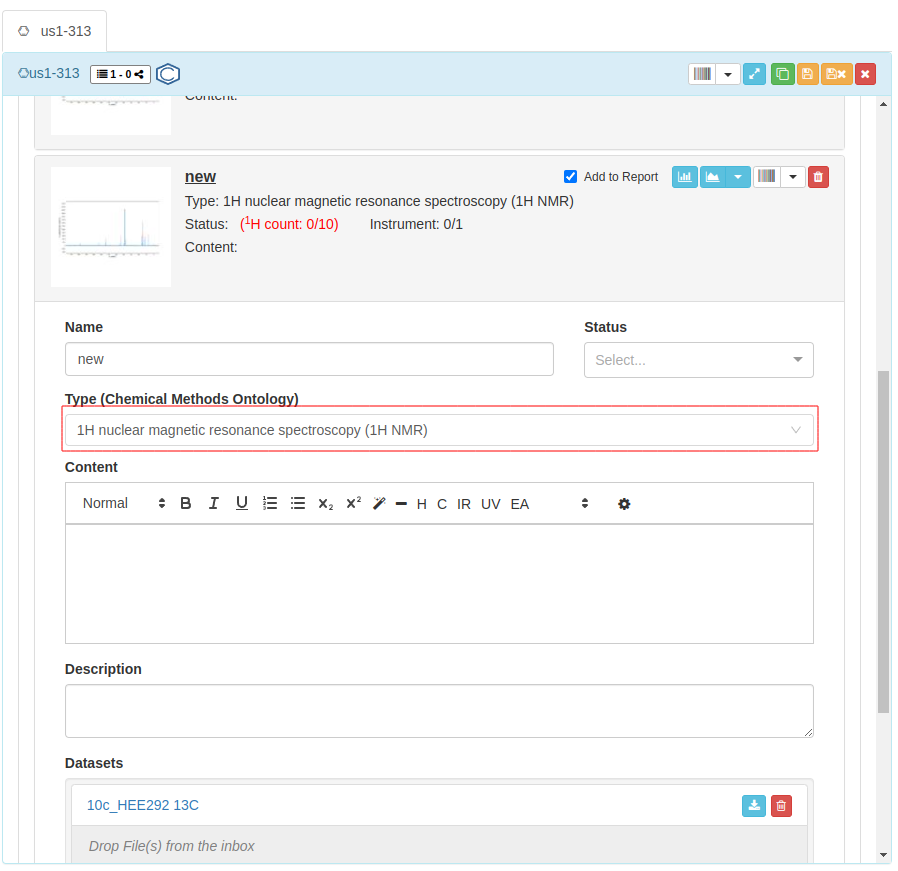This screenshot has height=871, width=898.
Task: Click the clear formatting wand icon
Action: pyautogui.click(x=379, y=504)
